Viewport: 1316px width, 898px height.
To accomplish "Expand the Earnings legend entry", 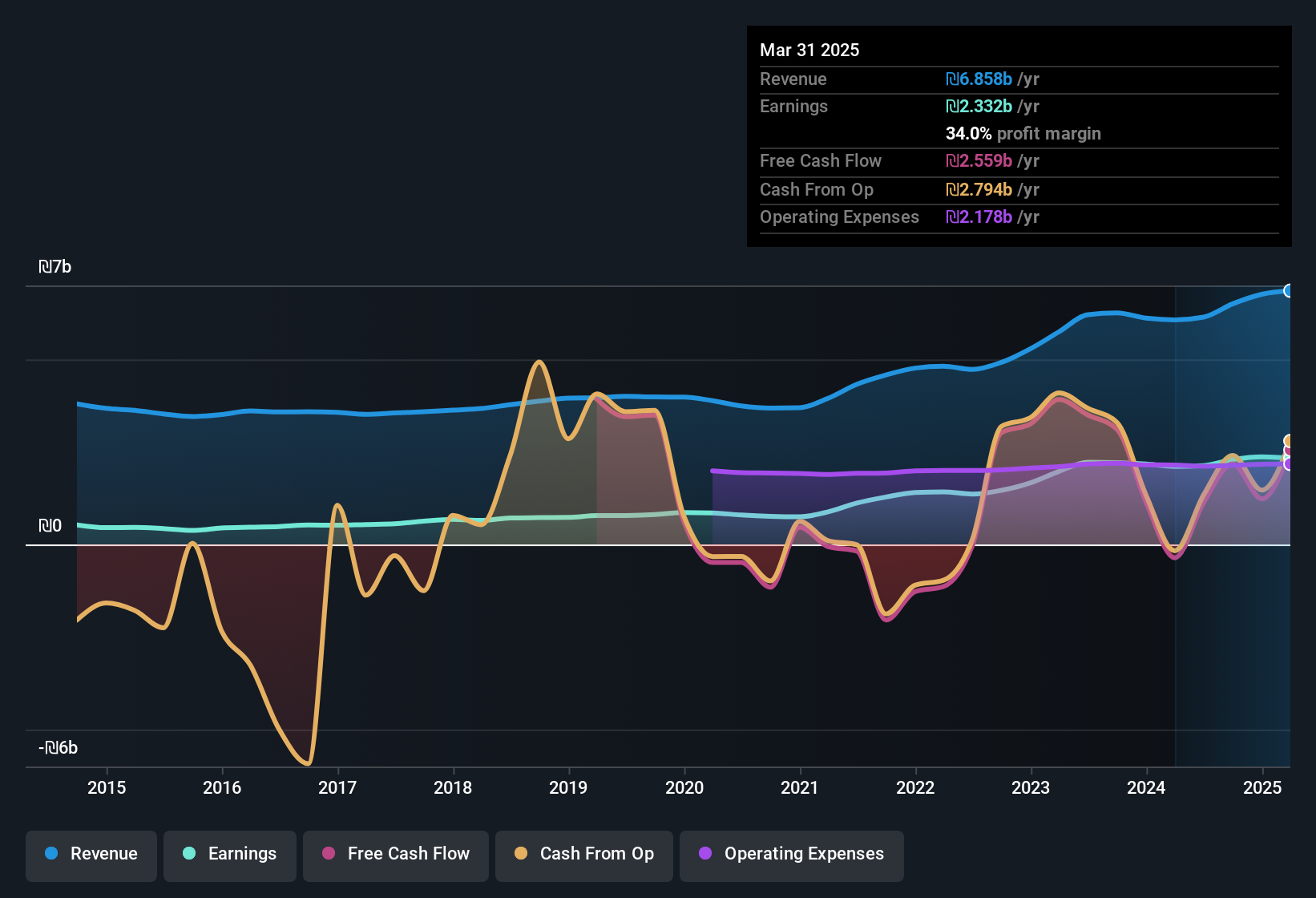I will [x=229, y=854].
